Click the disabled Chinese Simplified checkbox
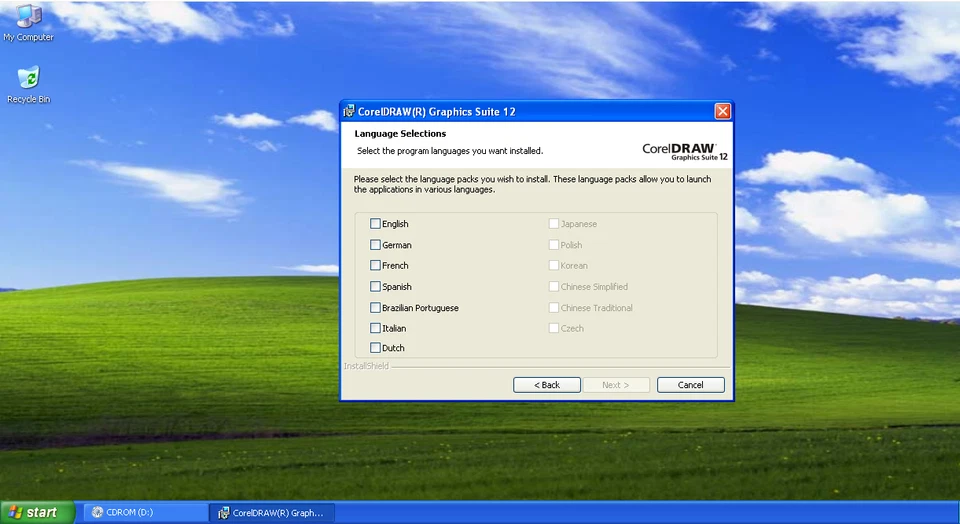 553,286
